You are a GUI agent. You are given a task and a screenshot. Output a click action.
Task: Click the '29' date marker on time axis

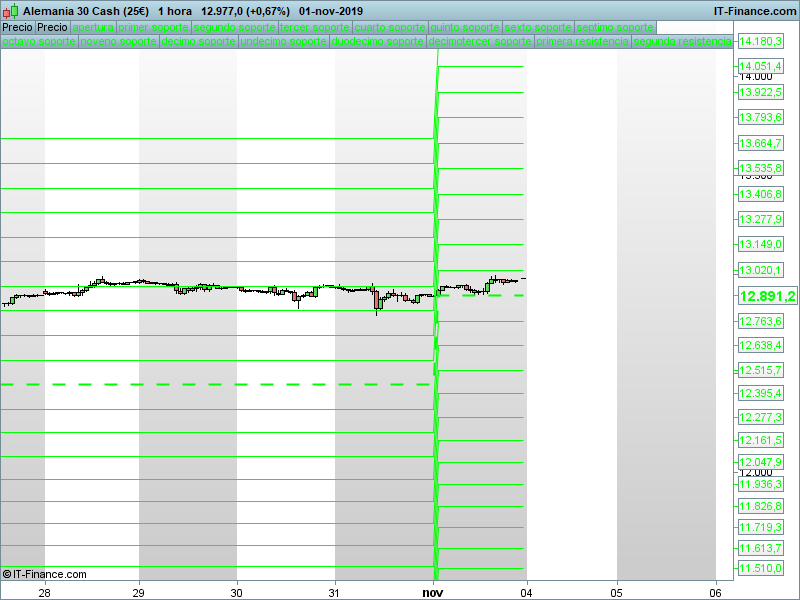coord(139,591)
